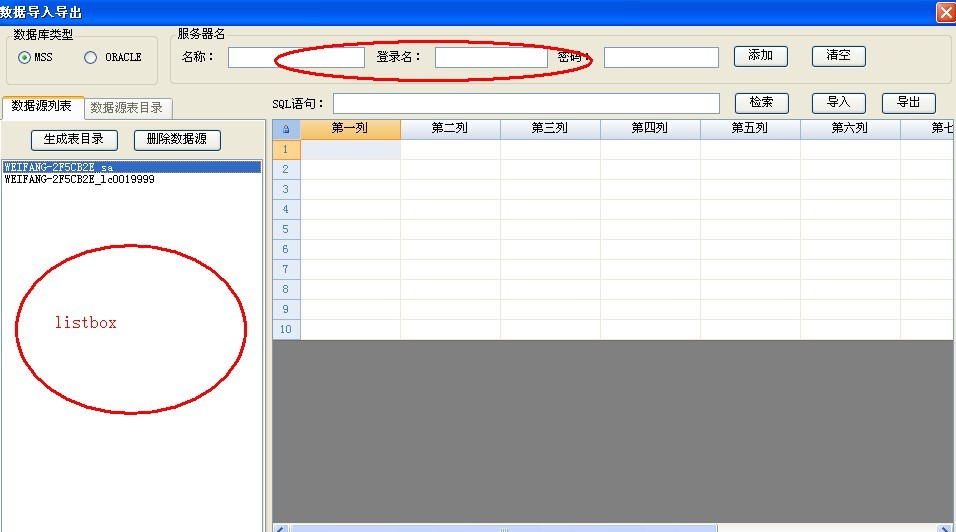The image size is (956, 532).
Task: Click the 导入 button
Action: [838, 103]
